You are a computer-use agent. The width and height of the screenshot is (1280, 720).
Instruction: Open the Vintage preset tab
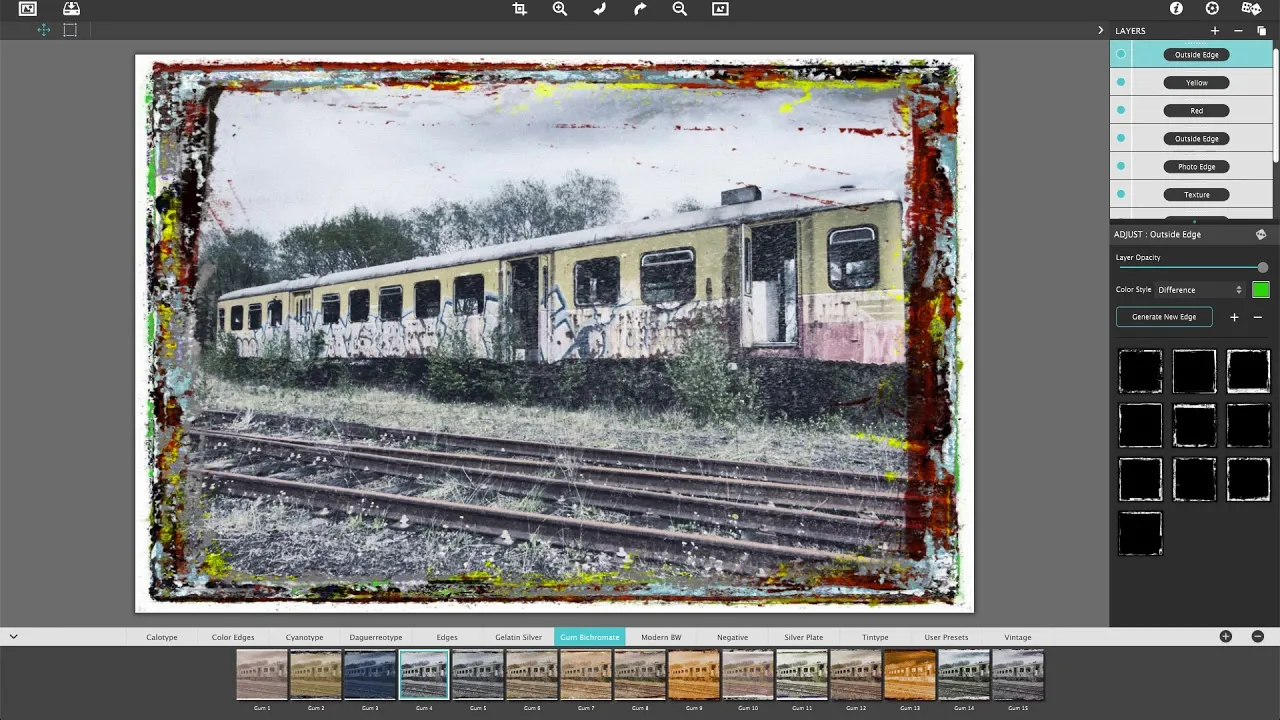point(1018,637)
